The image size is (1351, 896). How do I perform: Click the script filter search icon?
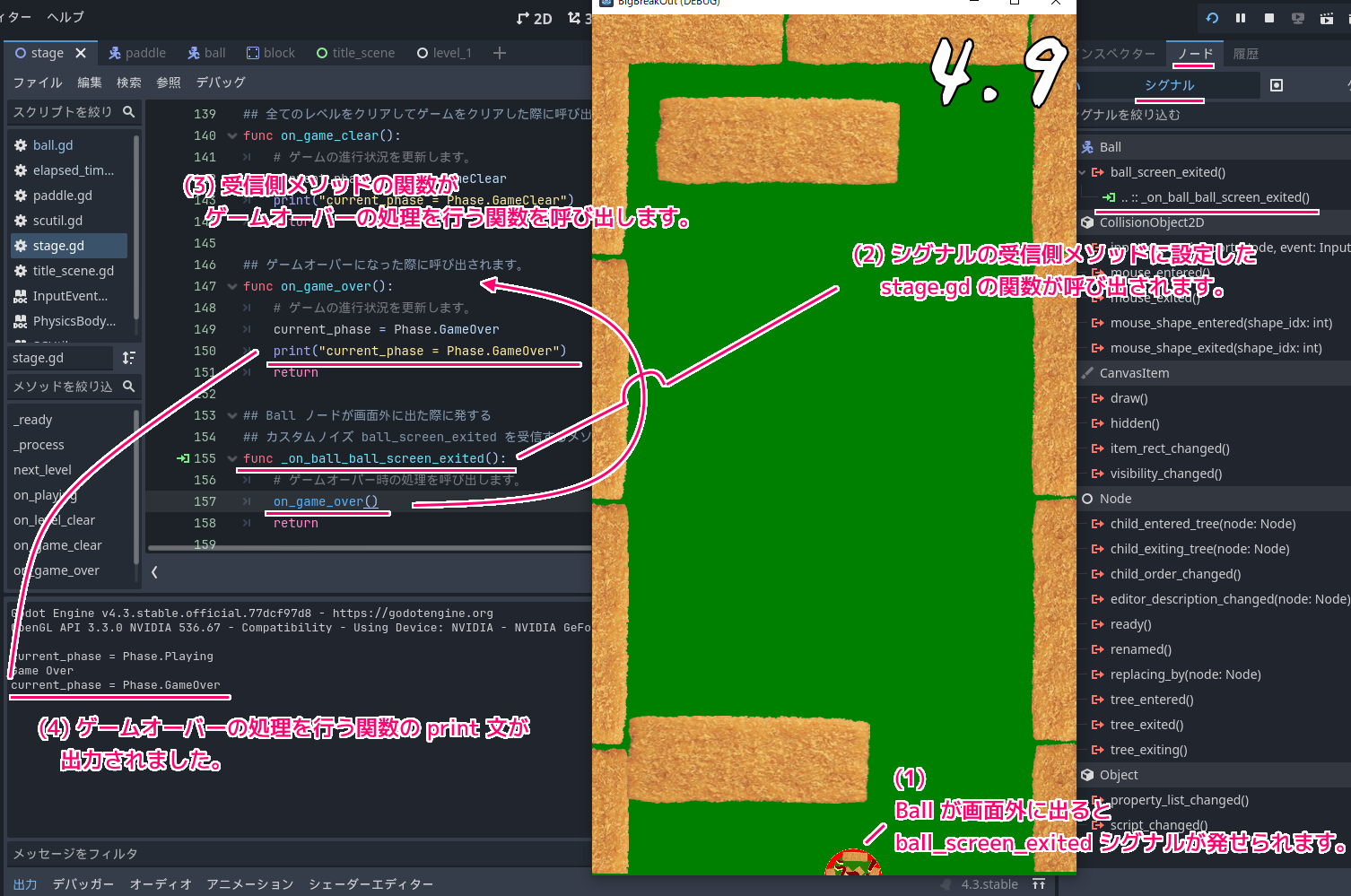[x=128, y=112]
